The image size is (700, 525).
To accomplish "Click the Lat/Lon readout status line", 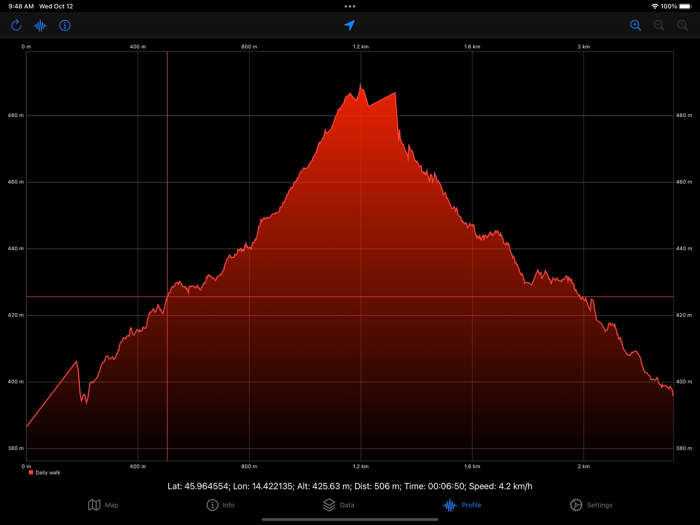I will 350,486.
